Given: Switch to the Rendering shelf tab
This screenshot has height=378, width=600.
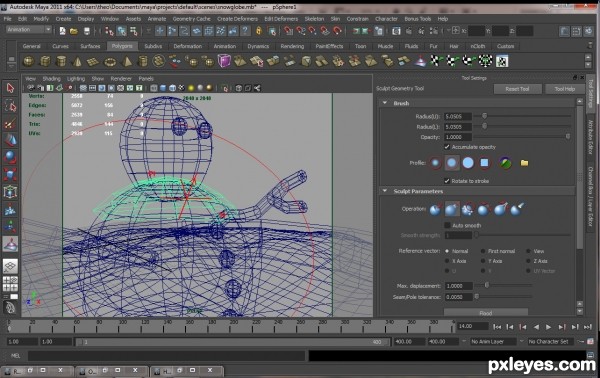Looking at the screenshot, I should 292,46.
